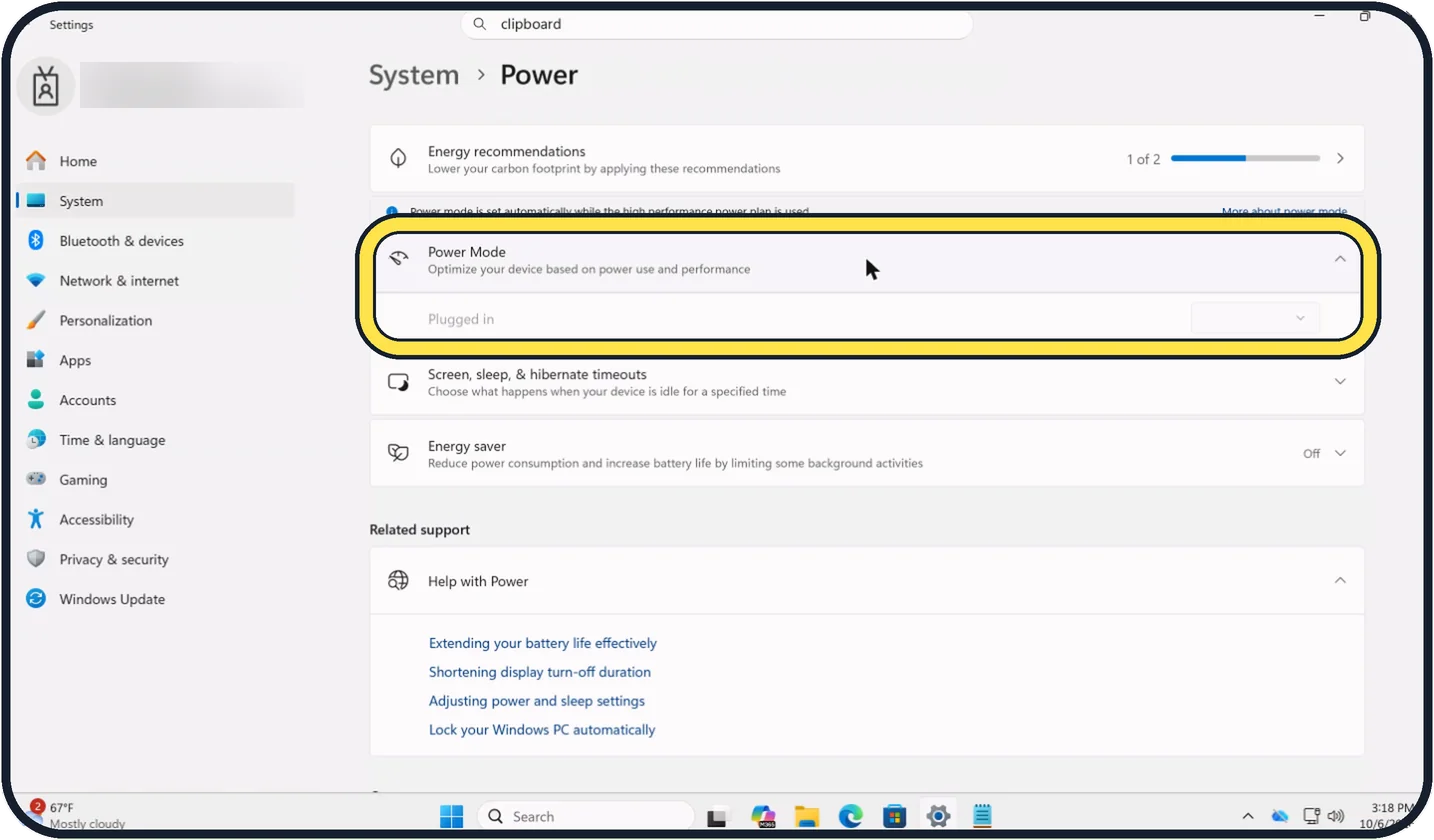This screenshot has height=840, width=1434.
Task: Open "Extending your battery life effectively" link
Action: 543,643
